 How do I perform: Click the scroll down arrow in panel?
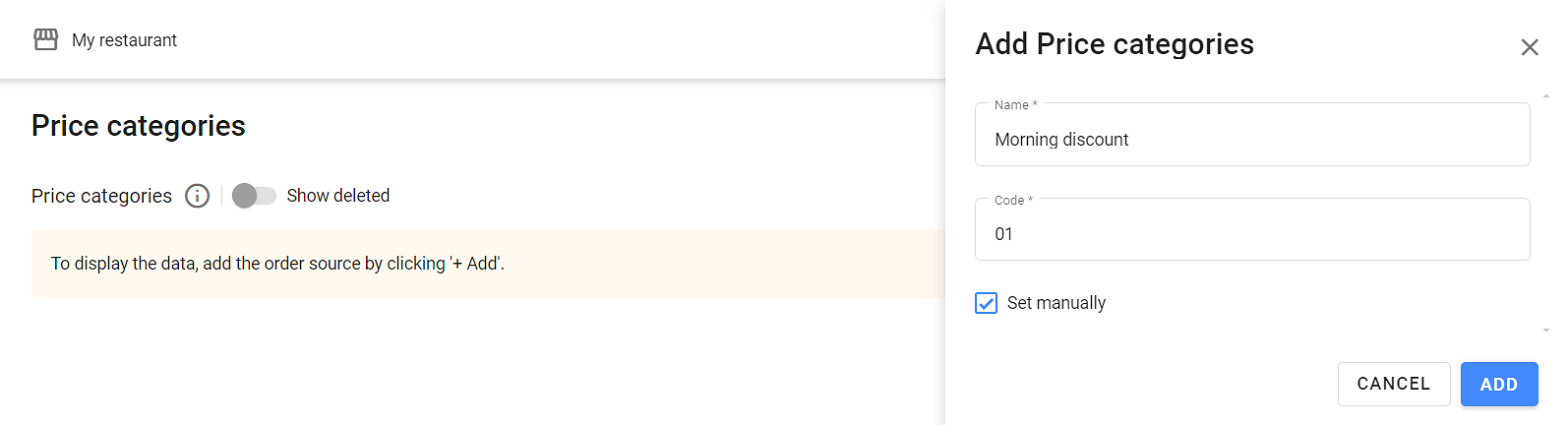[x=1546, y=331]
